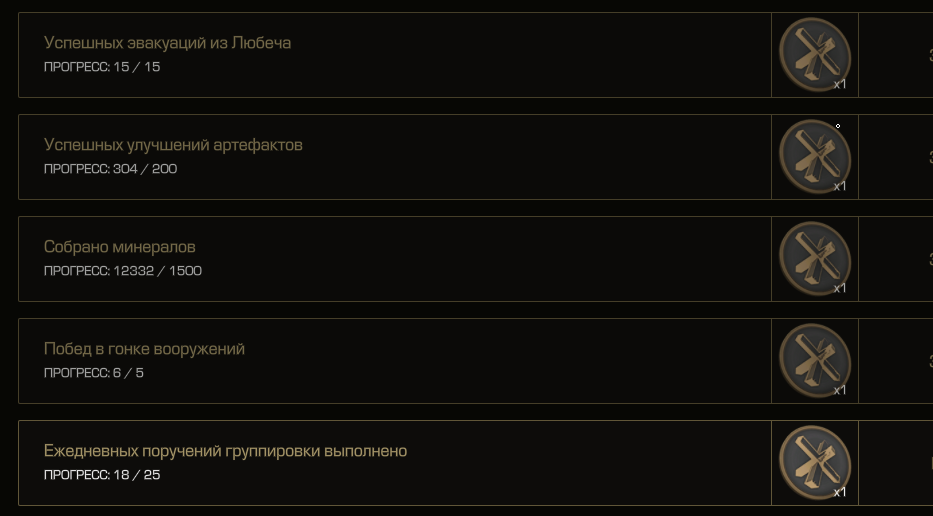The width and height of the screenshot is (933, 516).
Task: Click reward token for daily faction assignments
Action: pos(815,462)
